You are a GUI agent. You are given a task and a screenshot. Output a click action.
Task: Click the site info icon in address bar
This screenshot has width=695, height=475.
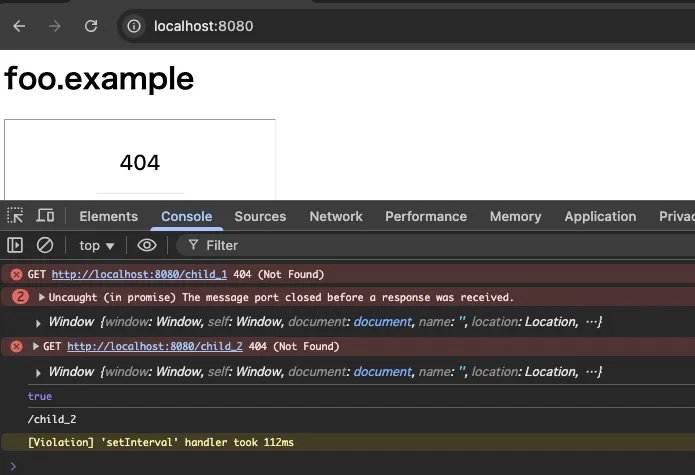click(135, 26)
